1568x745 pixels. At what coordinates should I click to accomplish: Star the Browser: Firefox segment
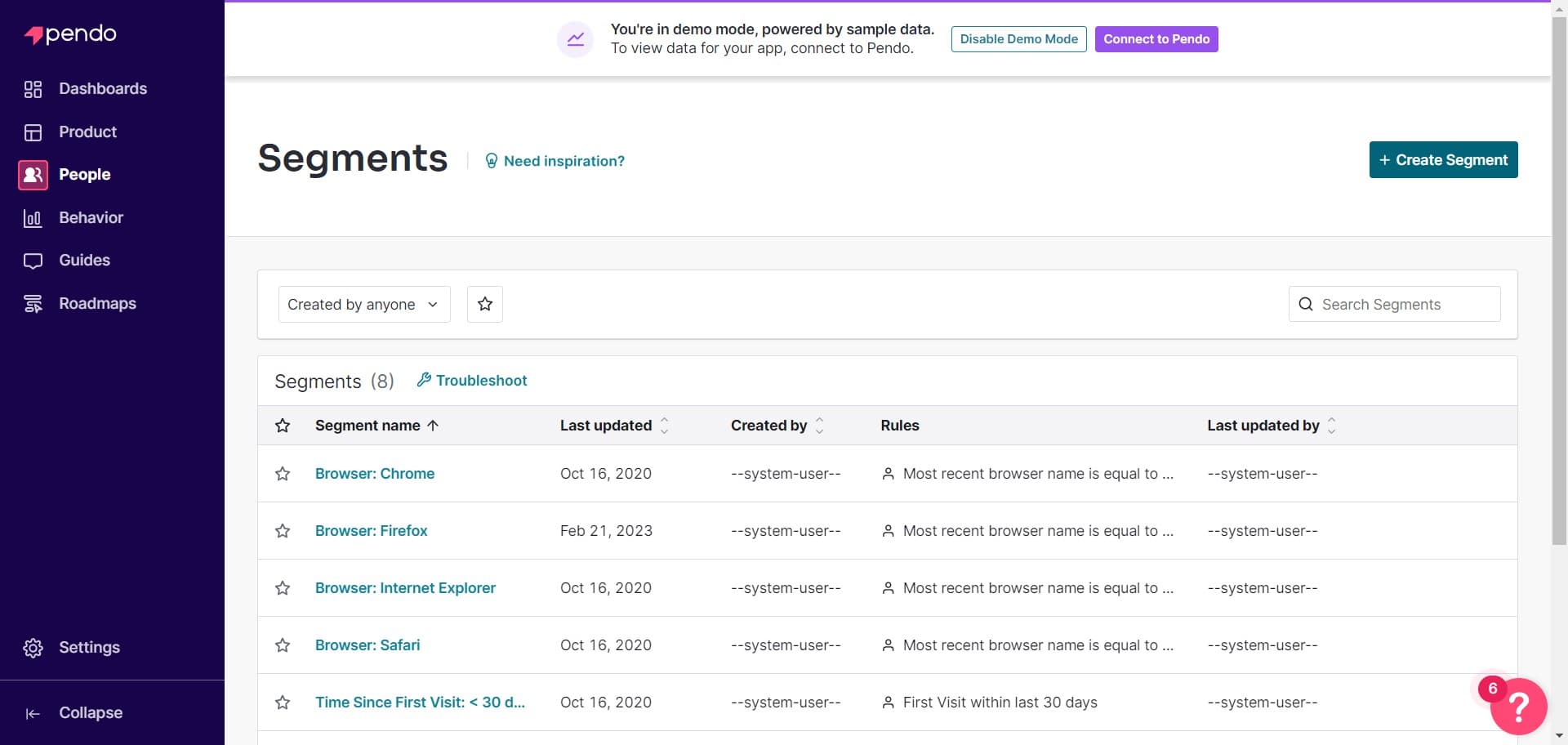pyautogui.click(x=283, y=531)
